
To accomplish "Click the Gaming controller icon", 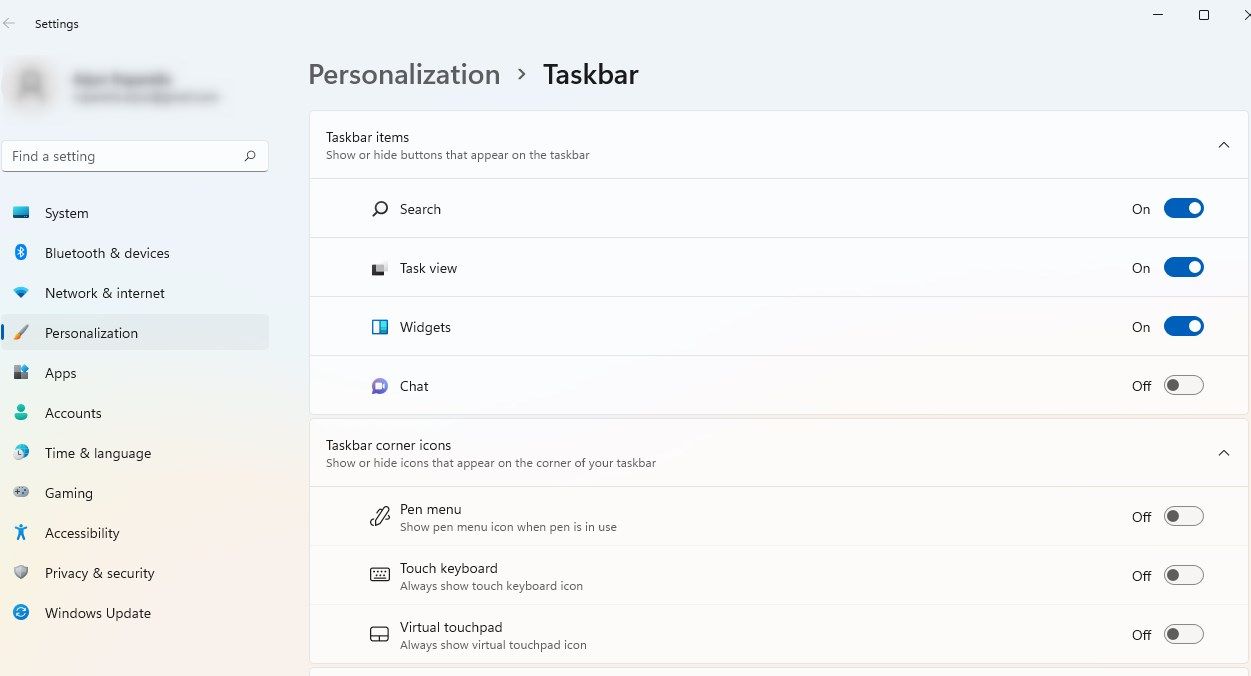I will pyautogui.click(x=21, y=493).
